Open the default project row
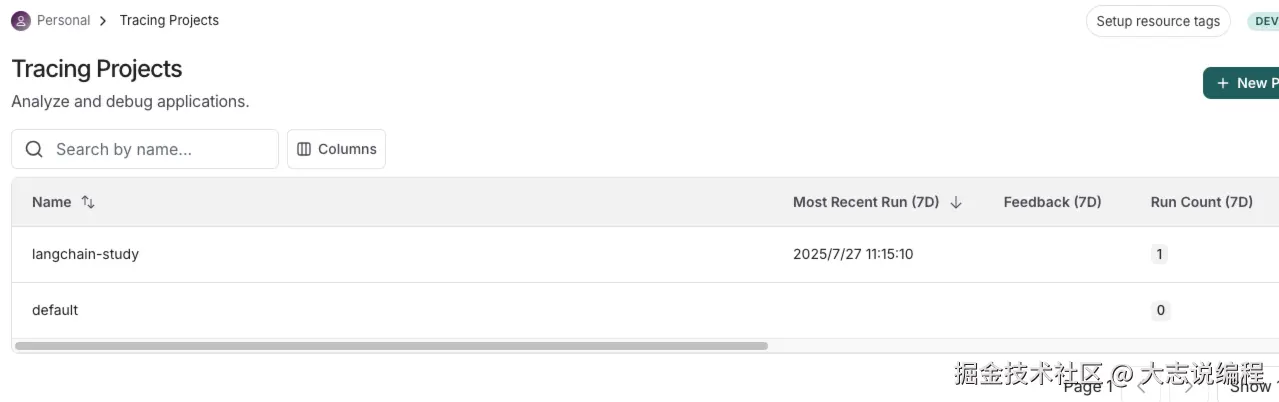Screen dimensions: 1279x402 [x=55, y=310]
